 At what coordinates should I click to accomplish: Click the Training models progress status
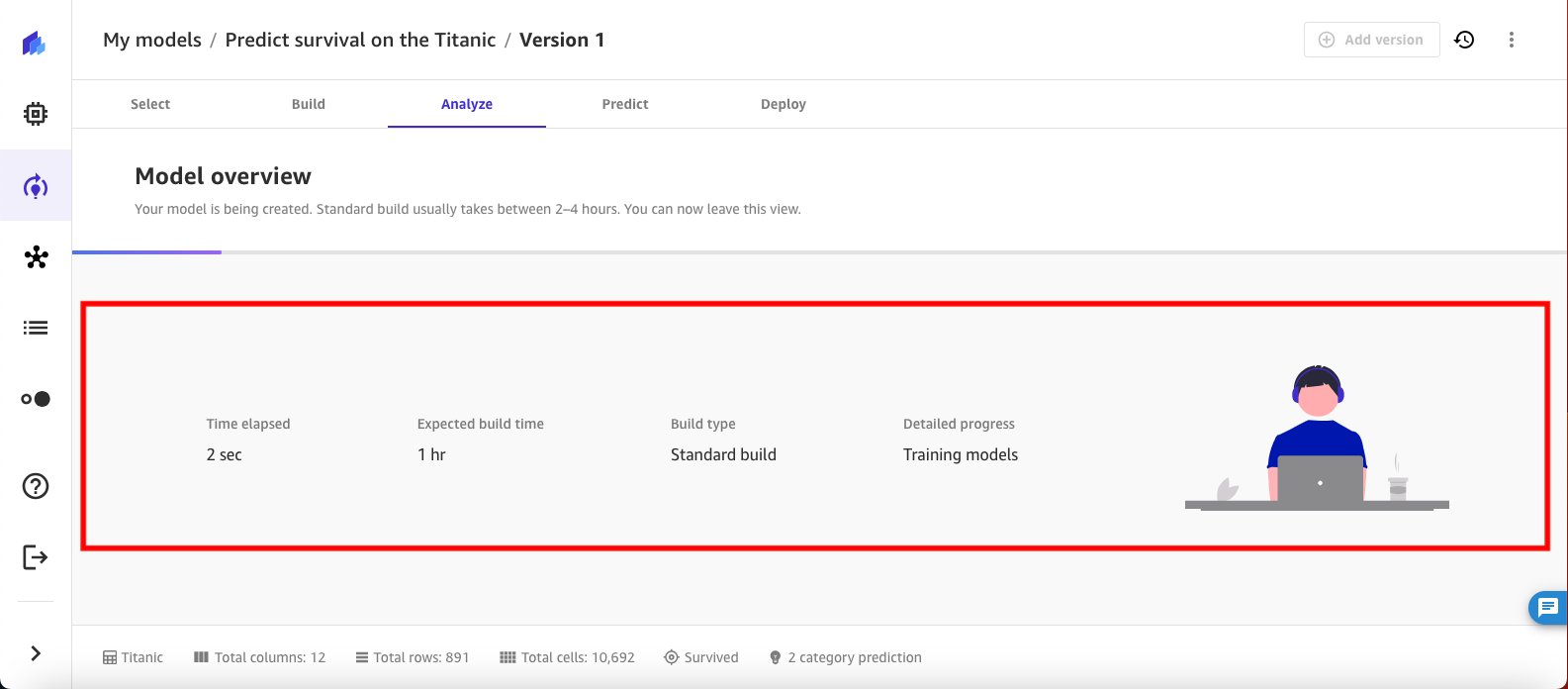pyautogui.click(x=961, y=454)
